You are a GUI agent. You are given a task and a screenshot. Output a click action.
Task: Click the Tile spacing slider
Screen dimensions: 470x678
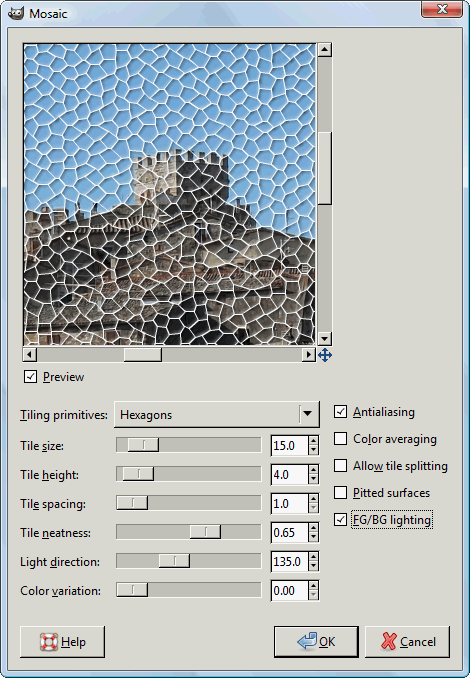(x=189, y=503)
